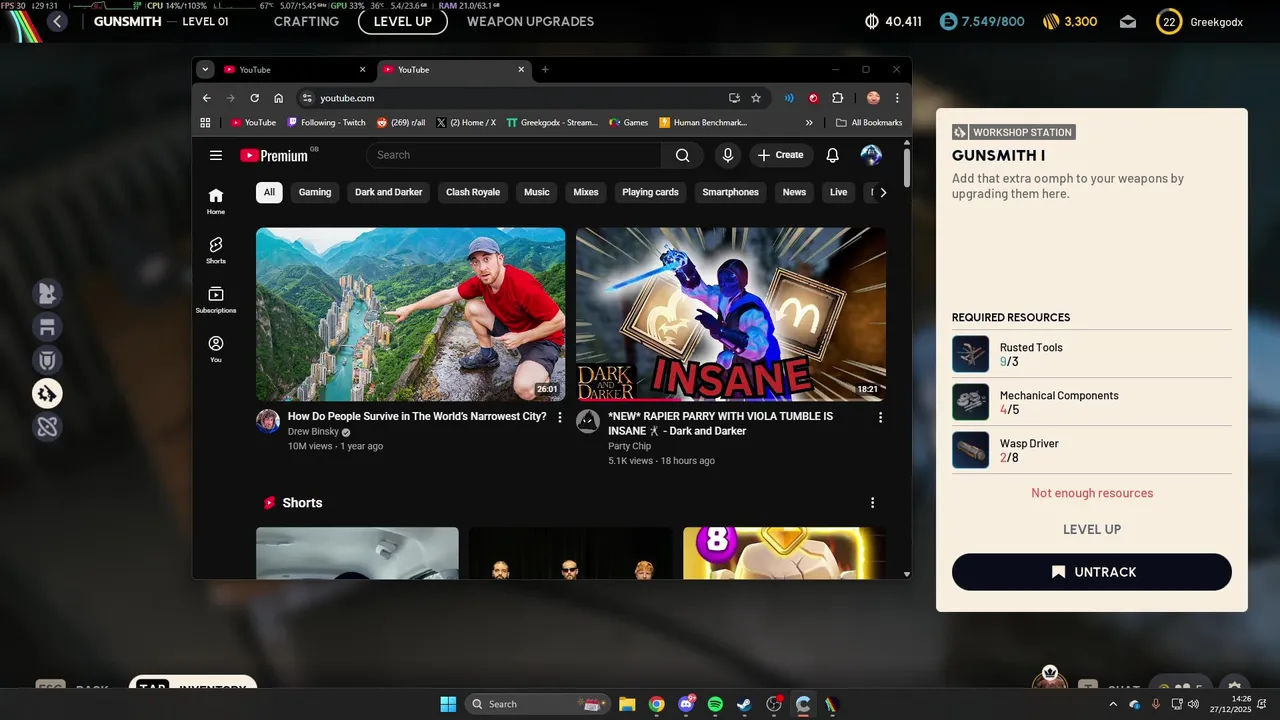Open Shorts in YouTube sidebar
Image resolution: width=1280 pixels, height=720 pixels.
pos(216,250)
